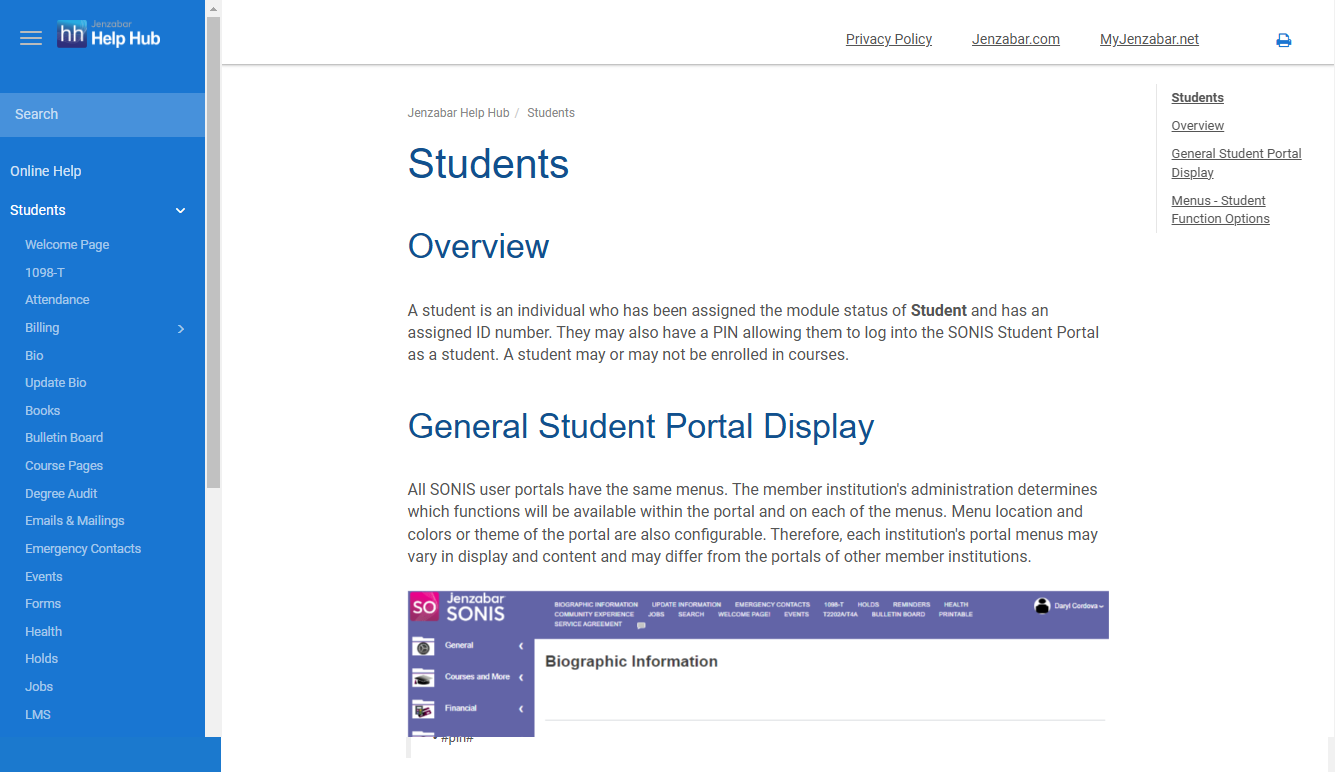Open Emergency Contacts help topic
Screen dimensions: 1335x772
click(83, 549)
